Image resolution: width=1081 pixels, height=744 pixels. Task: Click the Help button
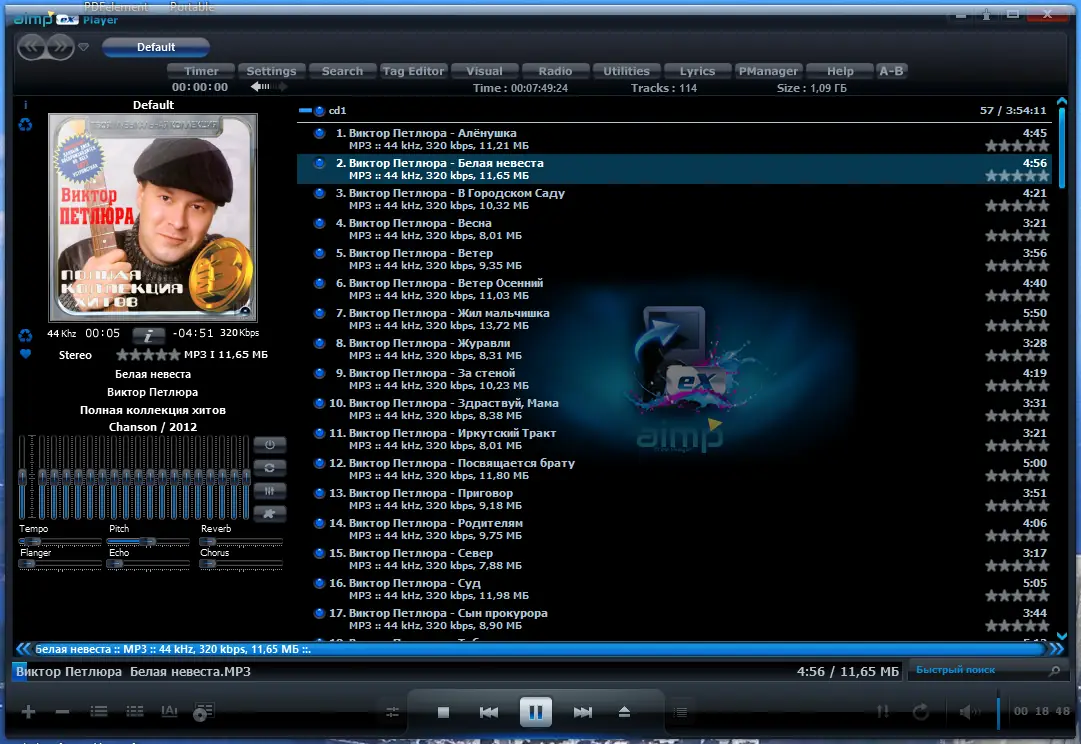pyautogui.click(x=840, y=71)
